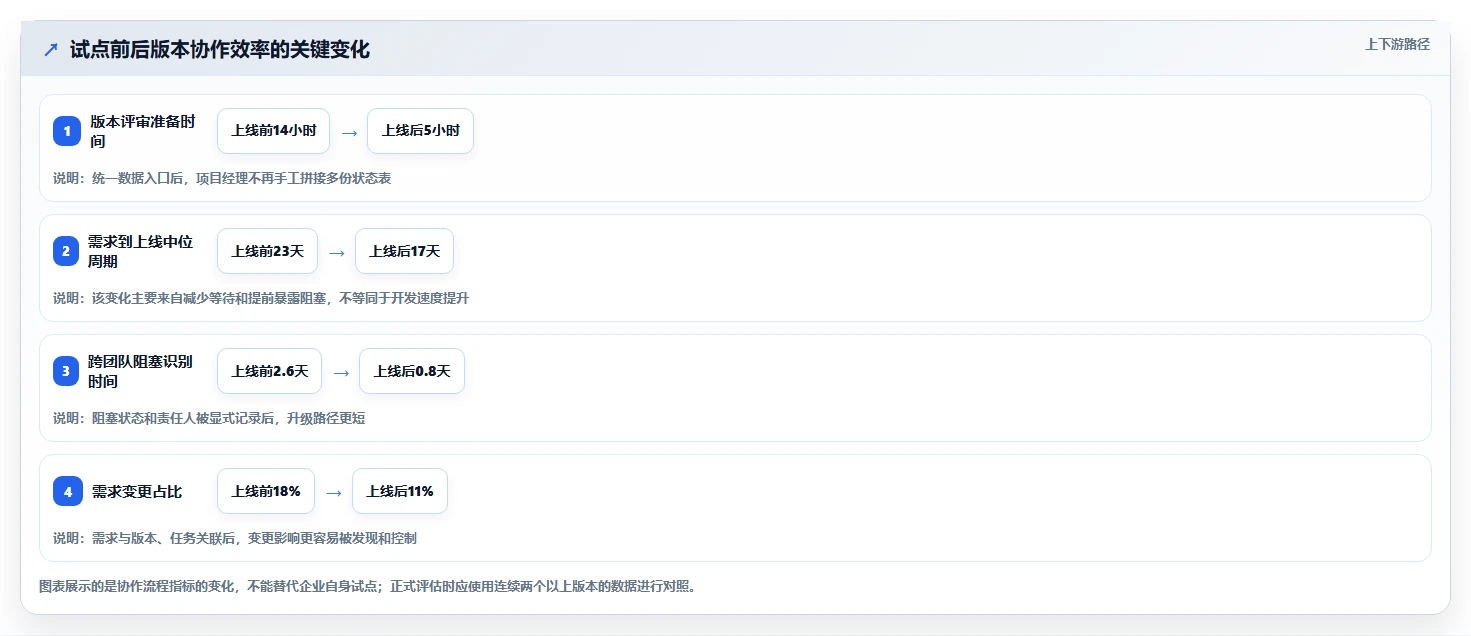This screenshot has height=636, width=1471.
Task: Click the arrow between 23天 and 17天
Action: tap(337, 252)
